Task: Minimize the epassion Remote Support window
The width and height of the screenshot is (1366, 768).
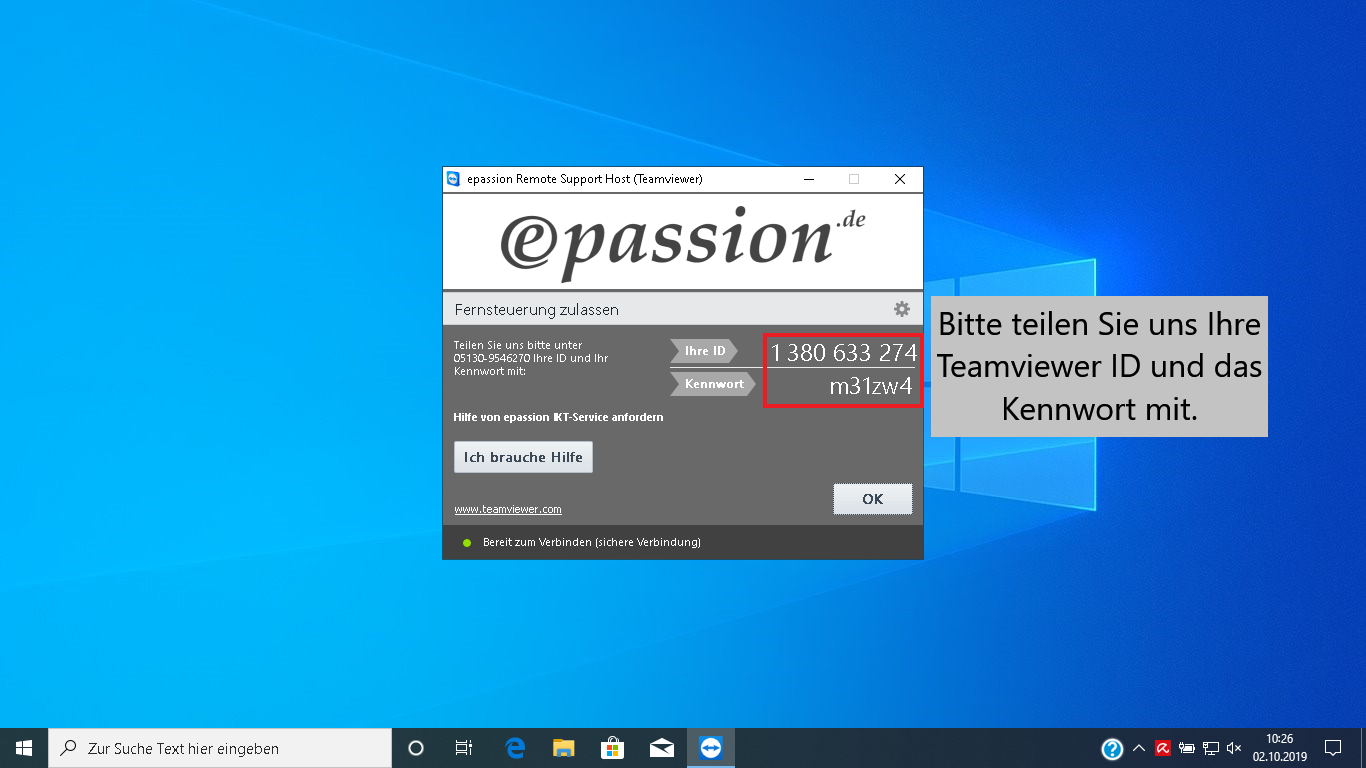Action: [x=808, y=179]
